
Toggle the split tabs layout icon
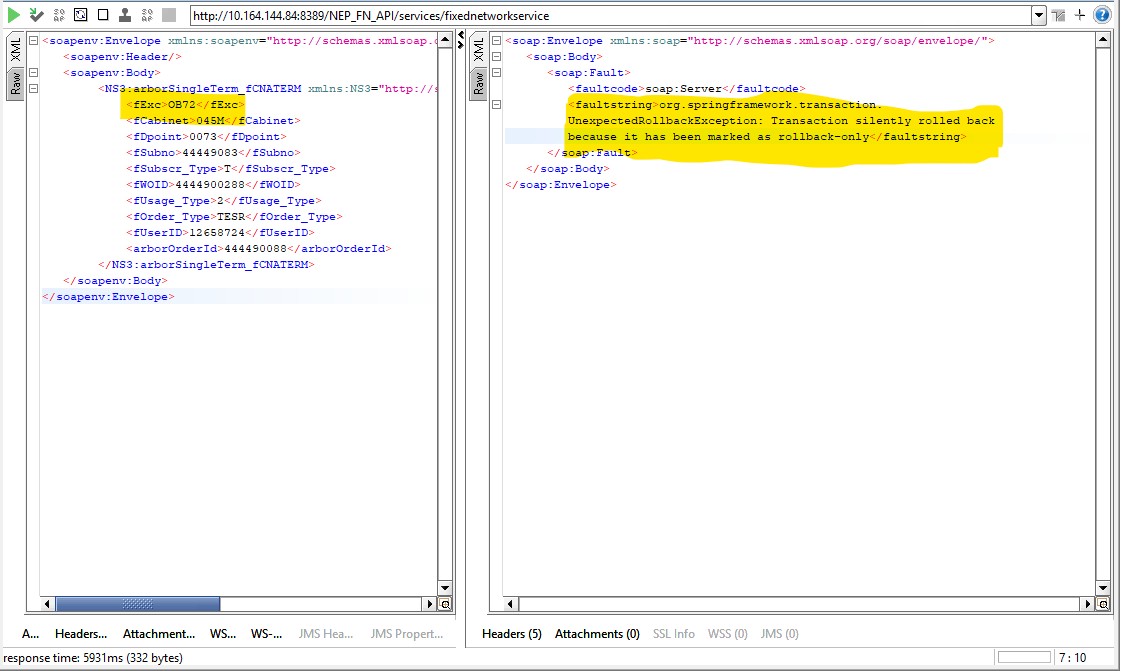(1059, 15)
